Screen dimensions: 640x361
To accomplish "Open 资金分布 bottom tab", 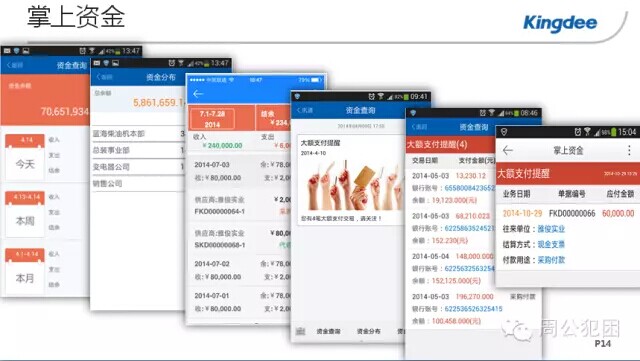I will (368, 331).
